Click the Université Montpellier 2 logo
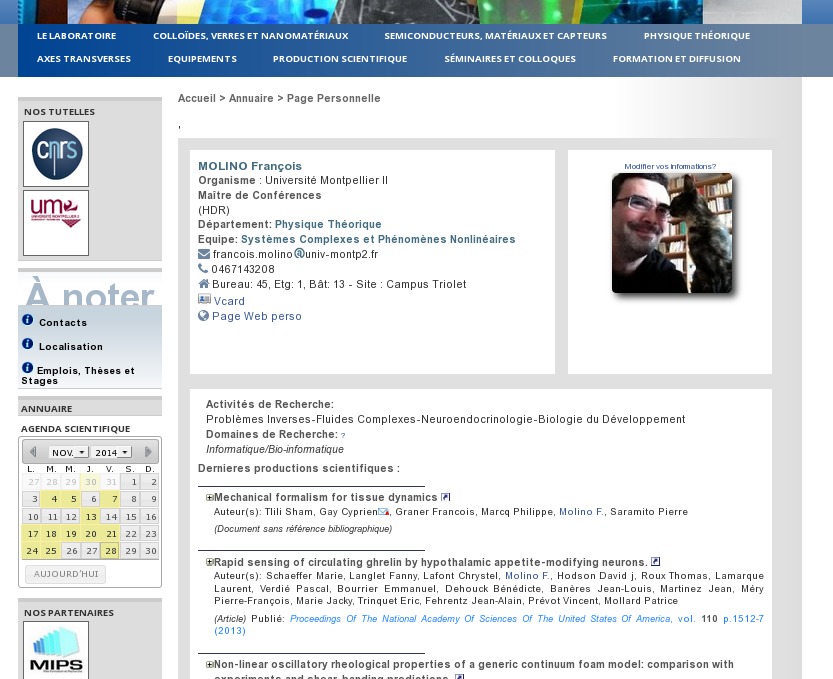The width and height of the screenshot is (833, 679). pyautogui.click(x=56, y=222)
